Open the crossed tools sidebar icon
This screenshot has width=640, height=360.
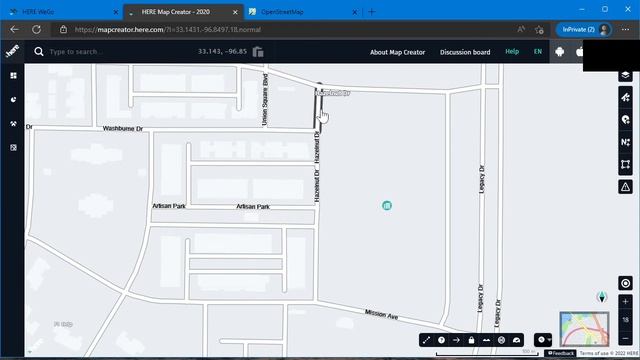(13, 124)
